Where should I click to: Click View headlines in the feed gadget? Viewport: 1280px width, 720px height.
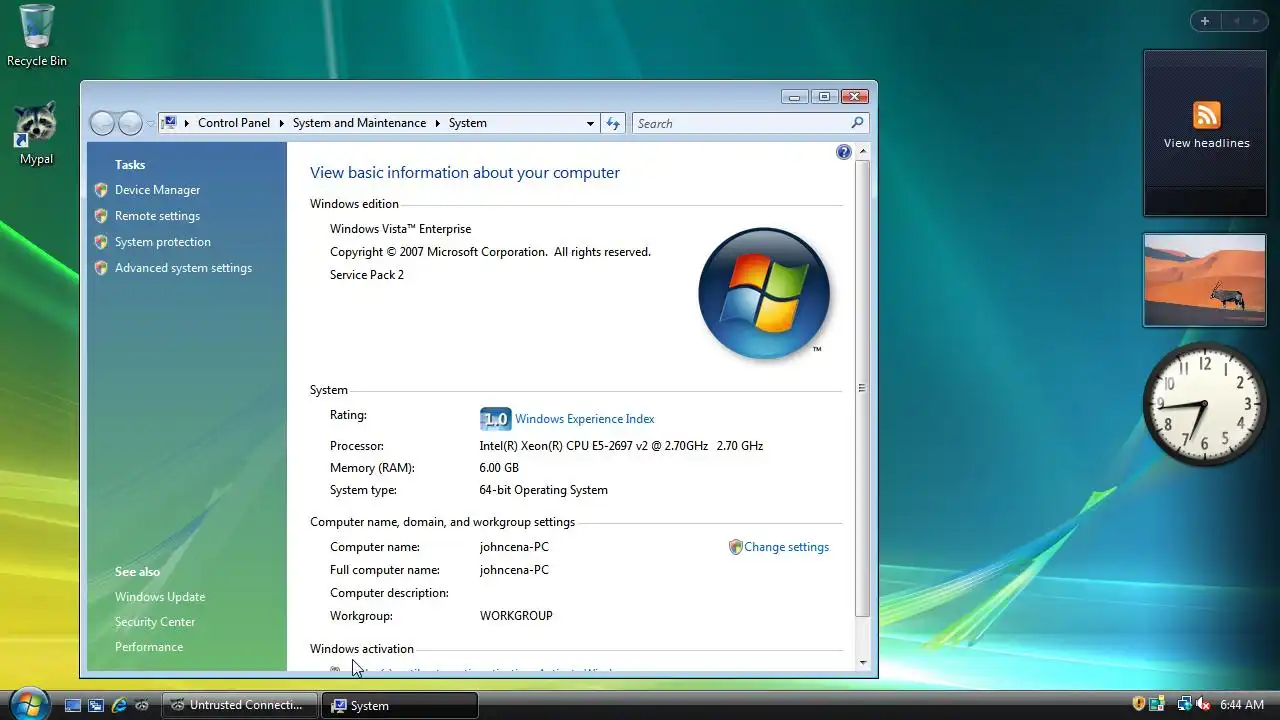coord(1206,143)
